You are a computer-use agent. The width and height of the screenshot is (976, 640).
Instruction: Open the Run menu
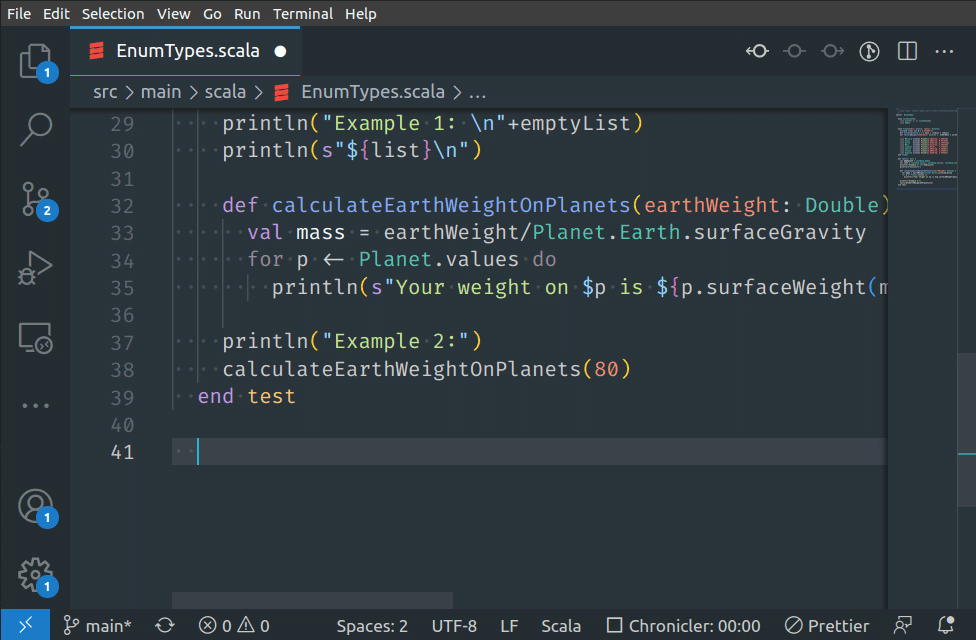point(247,14)
